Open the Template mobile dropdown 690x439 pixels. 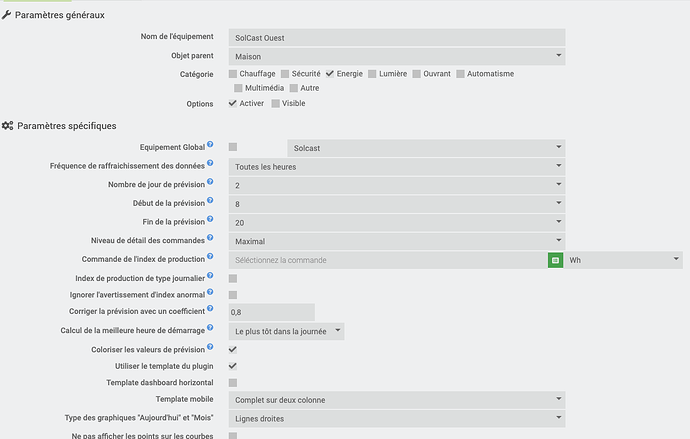[397, 400]
